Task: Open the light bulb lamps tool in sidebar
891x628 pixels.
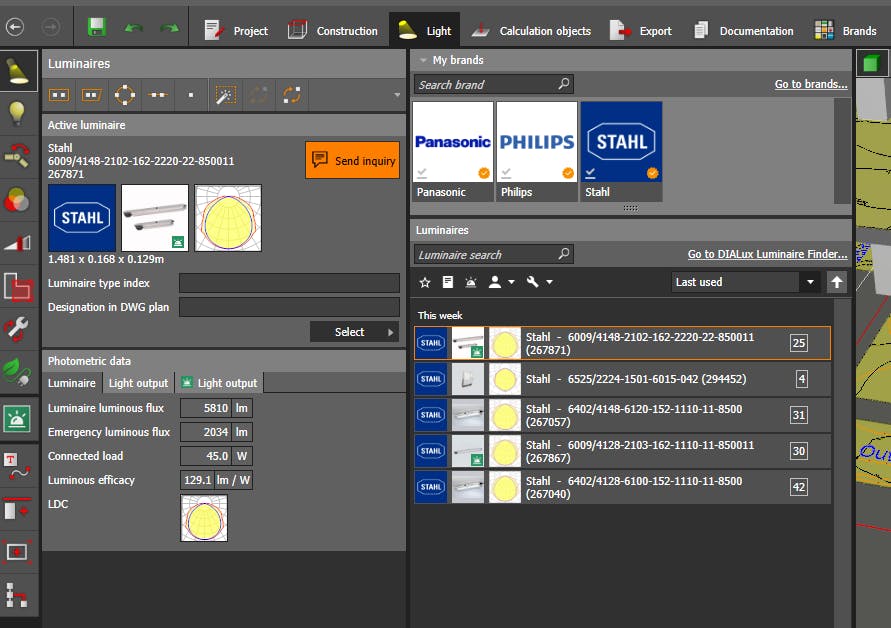Action: (17, 112)
